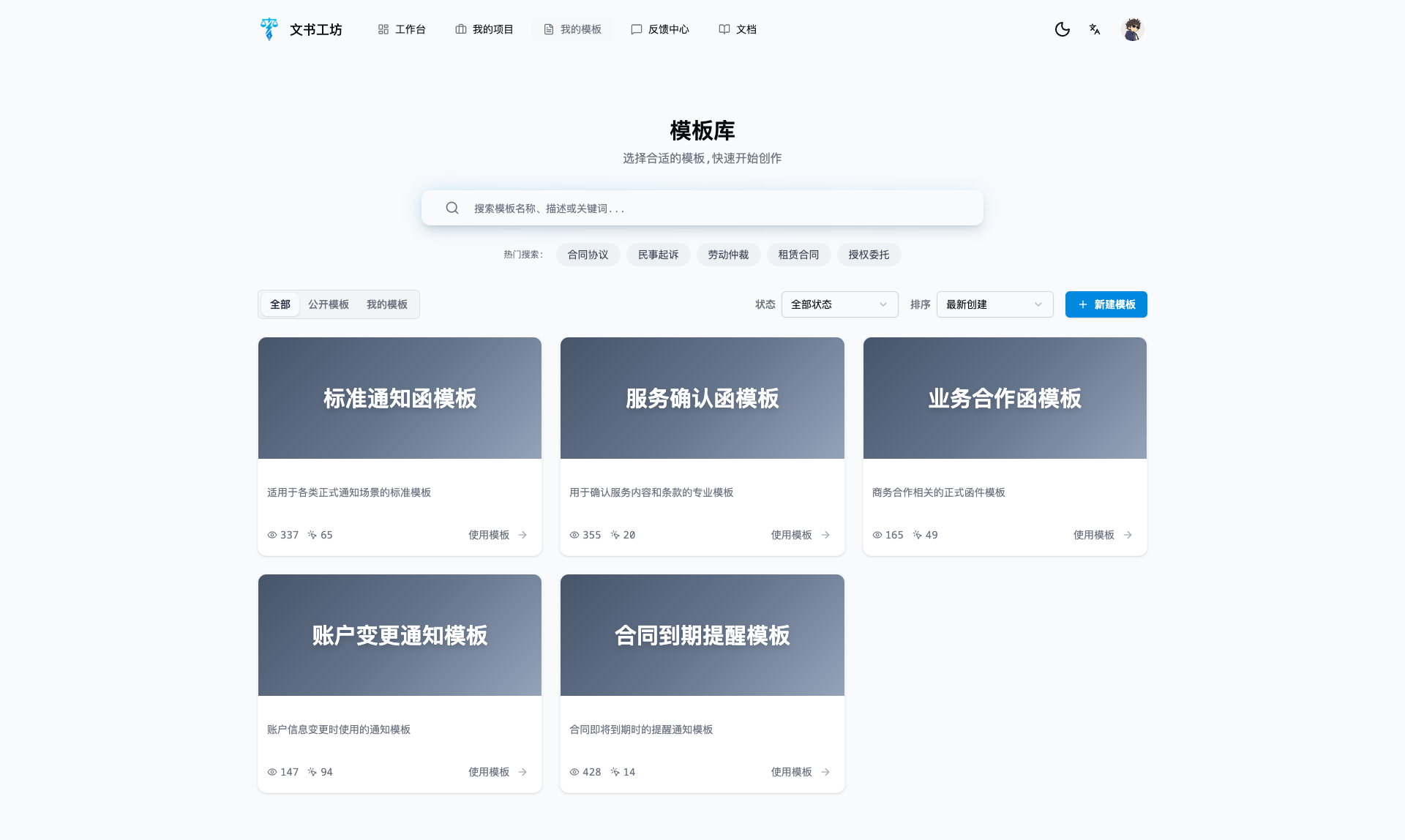Click usage count icon on 业务合作函模板 card

(917, 535)
